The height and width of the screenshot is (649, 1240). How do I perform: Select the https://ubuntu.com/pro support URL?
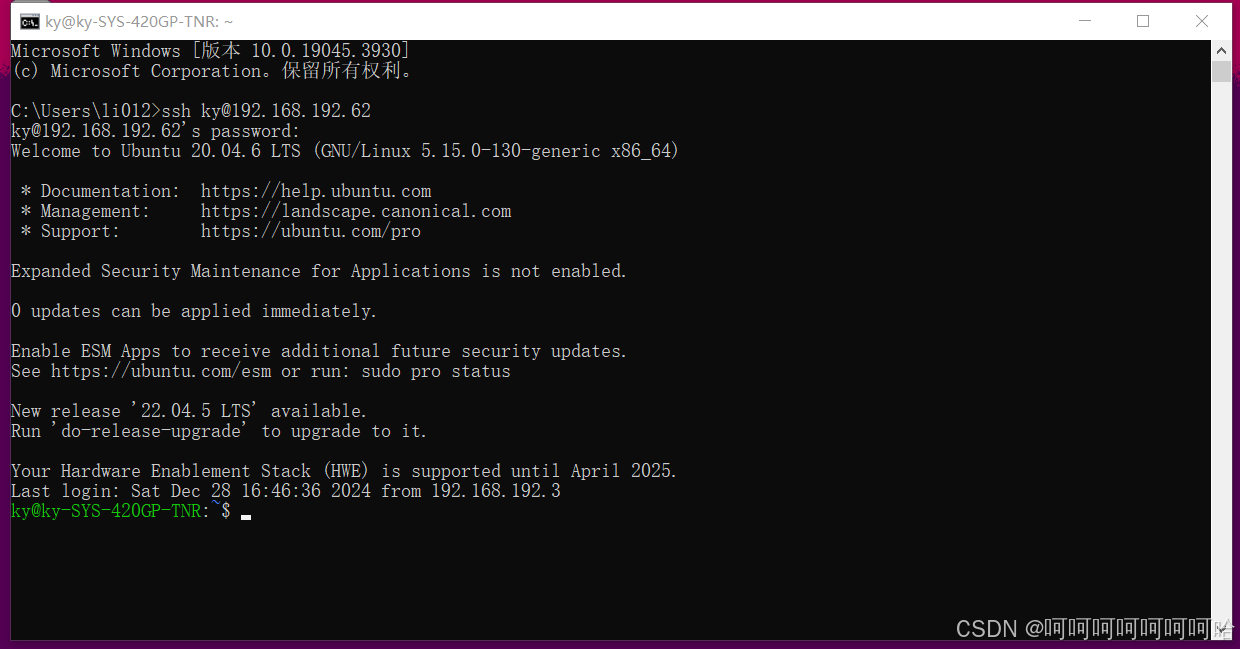310,231
